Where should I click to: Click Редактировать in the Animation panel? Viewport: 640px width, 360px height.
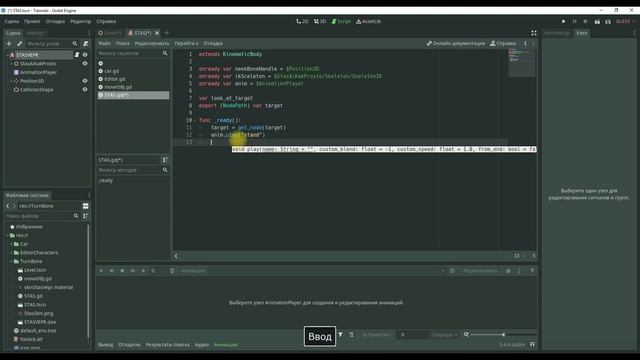click(480, 271)
